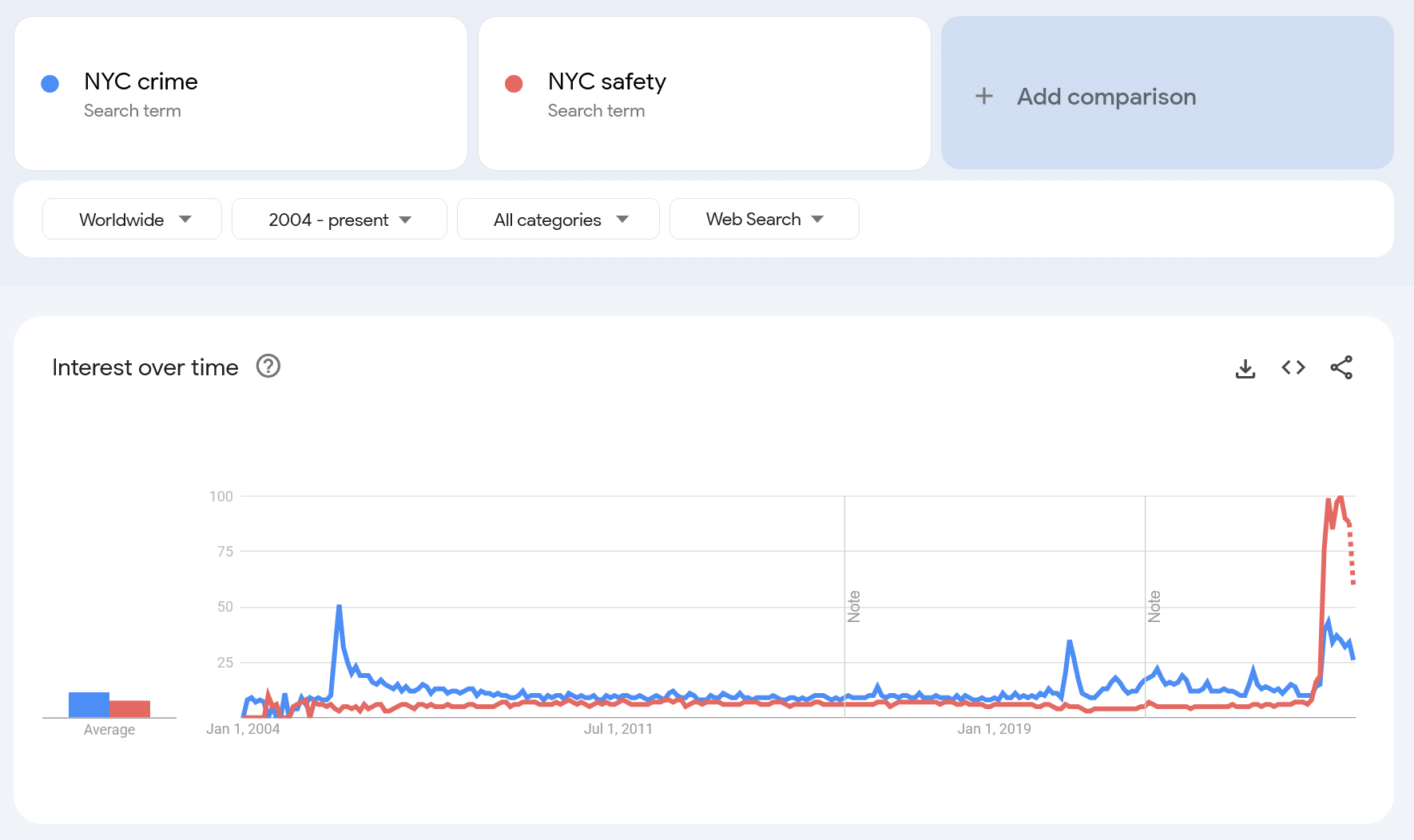This screenshot has height=840, width=1414.
Task: Click the blue Average bar
Action: (x=89, y=704)
